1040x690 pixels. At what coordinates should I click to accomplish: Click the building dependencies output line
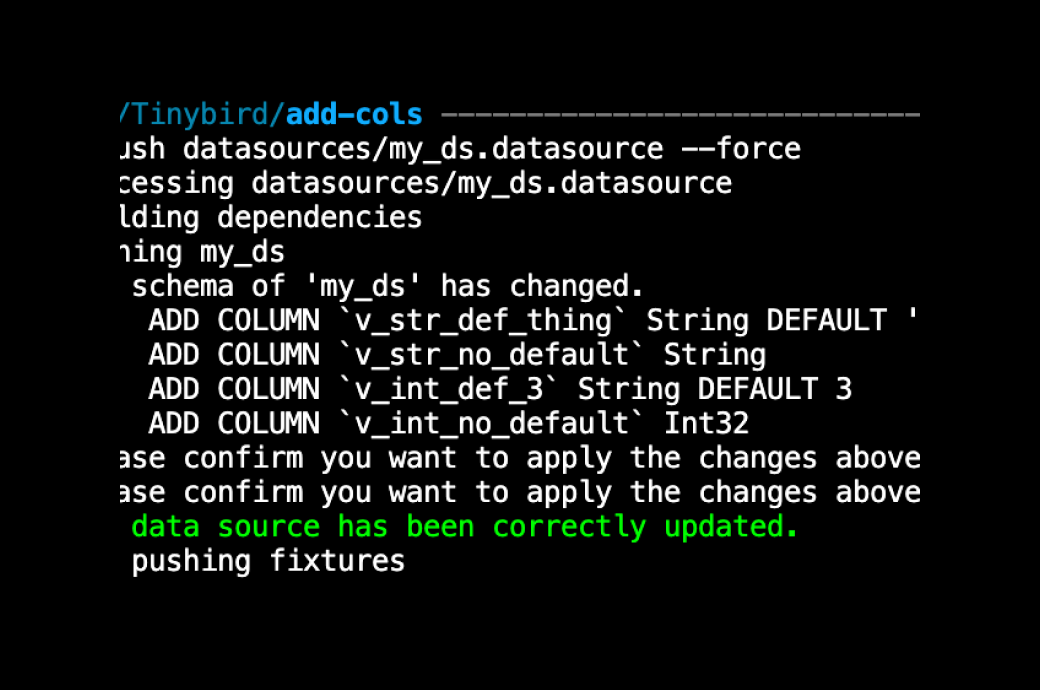point(270,217)
